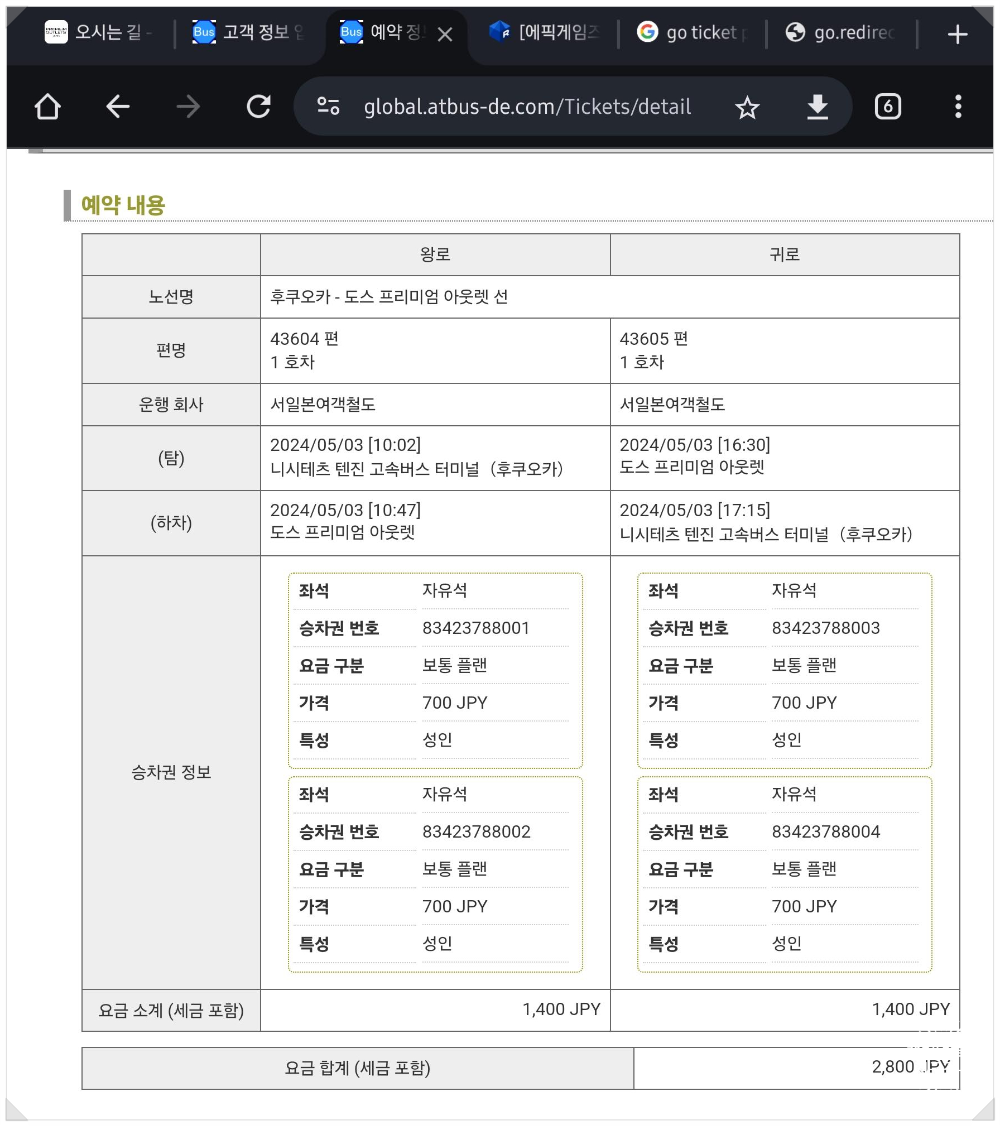Tap the download icon in toolbar
This screenshot has width=1000, height=1126.
818,107
